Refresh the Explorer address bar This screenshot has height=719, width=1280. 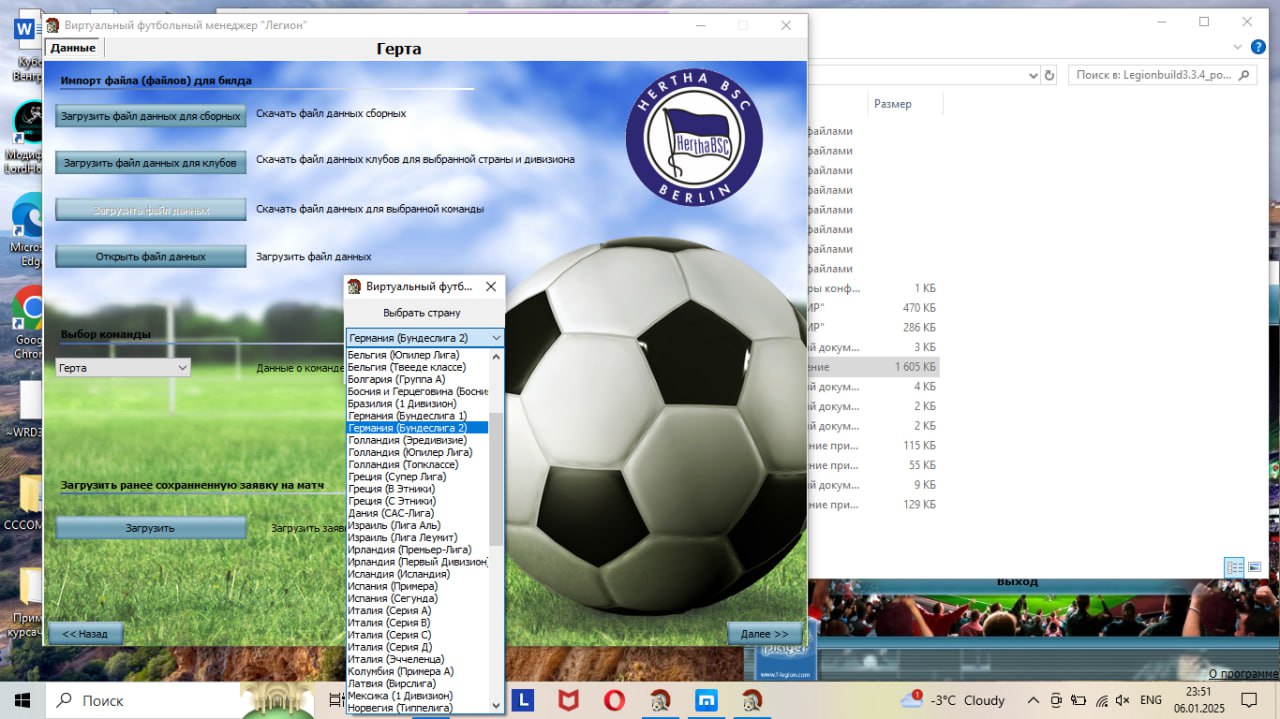[x=1049, y=75]
